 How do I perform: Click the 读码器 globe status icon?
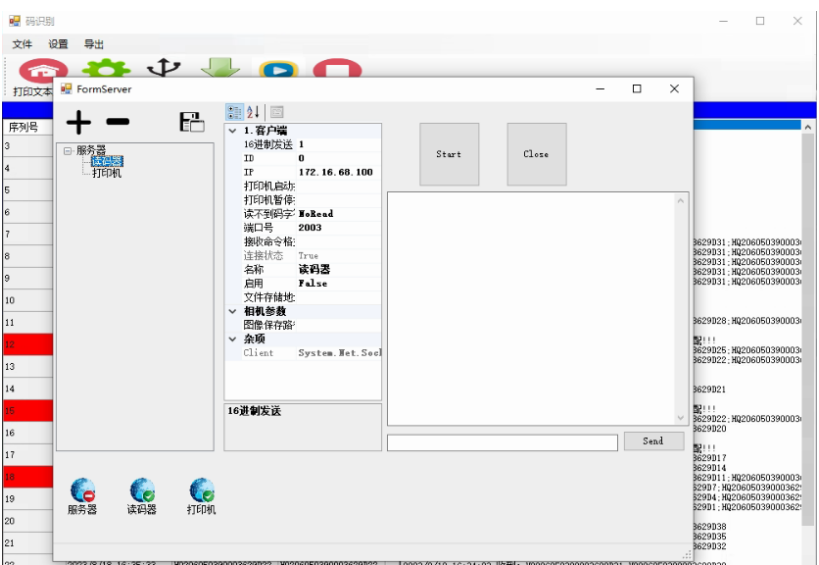tap(142, 490)
